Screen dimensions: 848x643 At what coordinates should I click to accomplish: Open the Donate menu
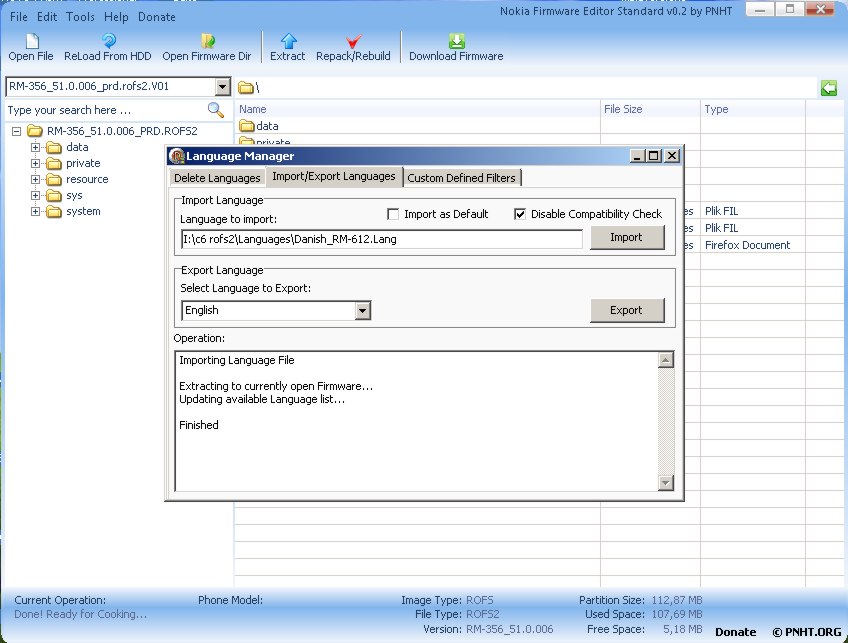click(157, 17)
